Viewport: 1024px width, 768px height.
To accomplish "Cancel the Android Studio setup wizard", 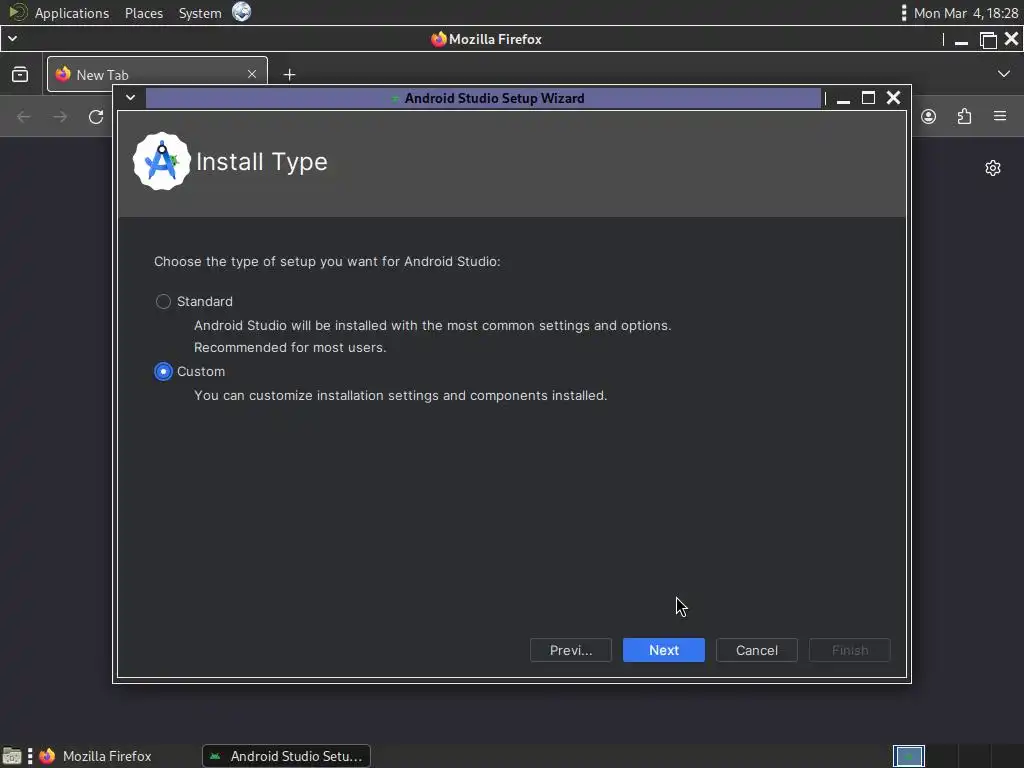I will pos(756,650).
